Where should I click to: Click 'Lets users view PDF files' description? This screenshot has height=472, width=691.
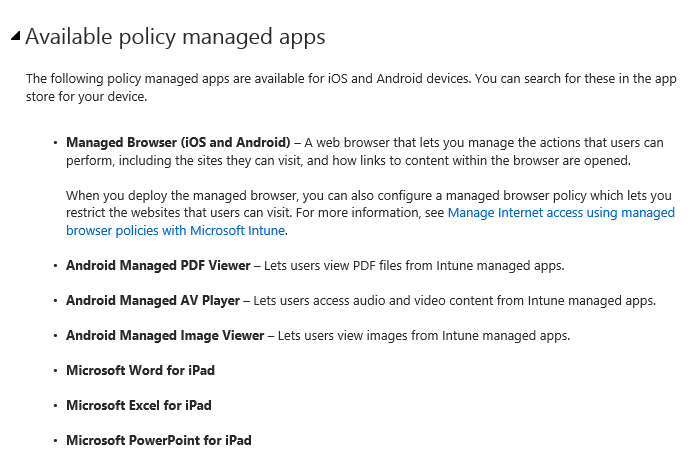[x=414, y=266]
